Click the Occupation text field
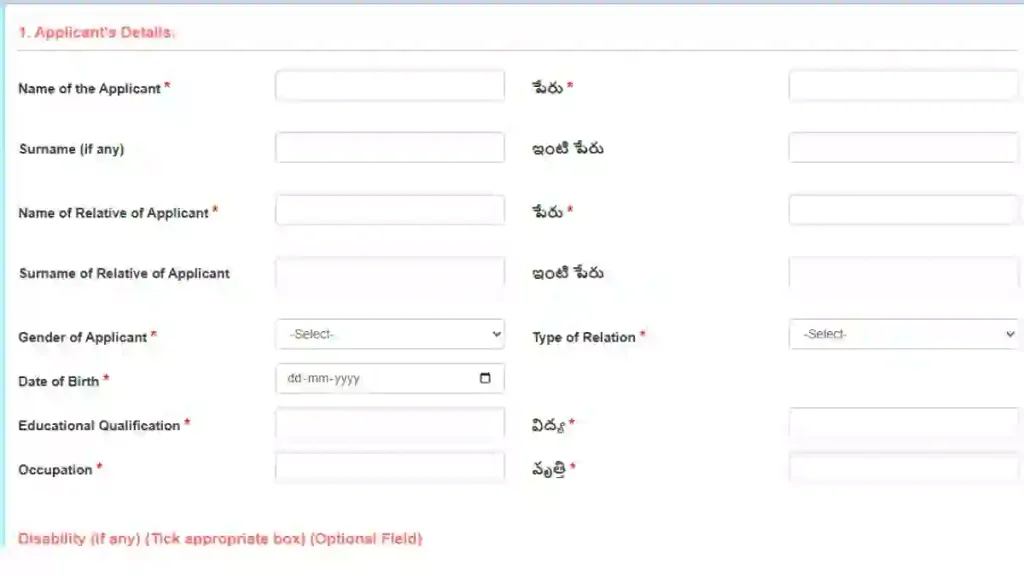 [390, 468]
